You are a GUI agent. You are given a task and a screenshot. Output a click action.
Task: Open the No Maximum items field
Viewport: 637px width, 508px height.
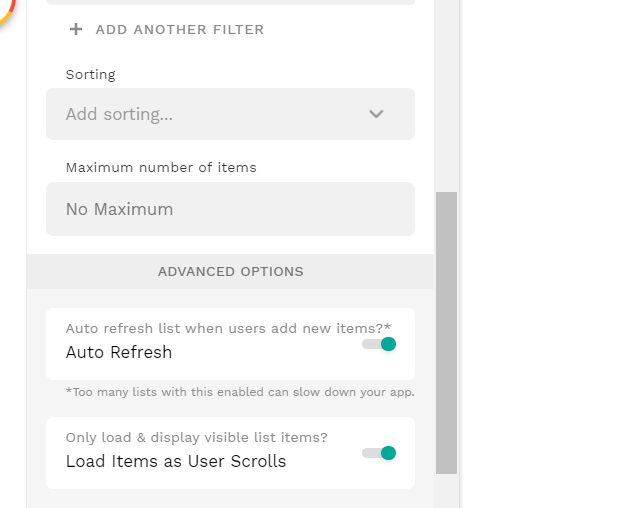click(230, 209)
